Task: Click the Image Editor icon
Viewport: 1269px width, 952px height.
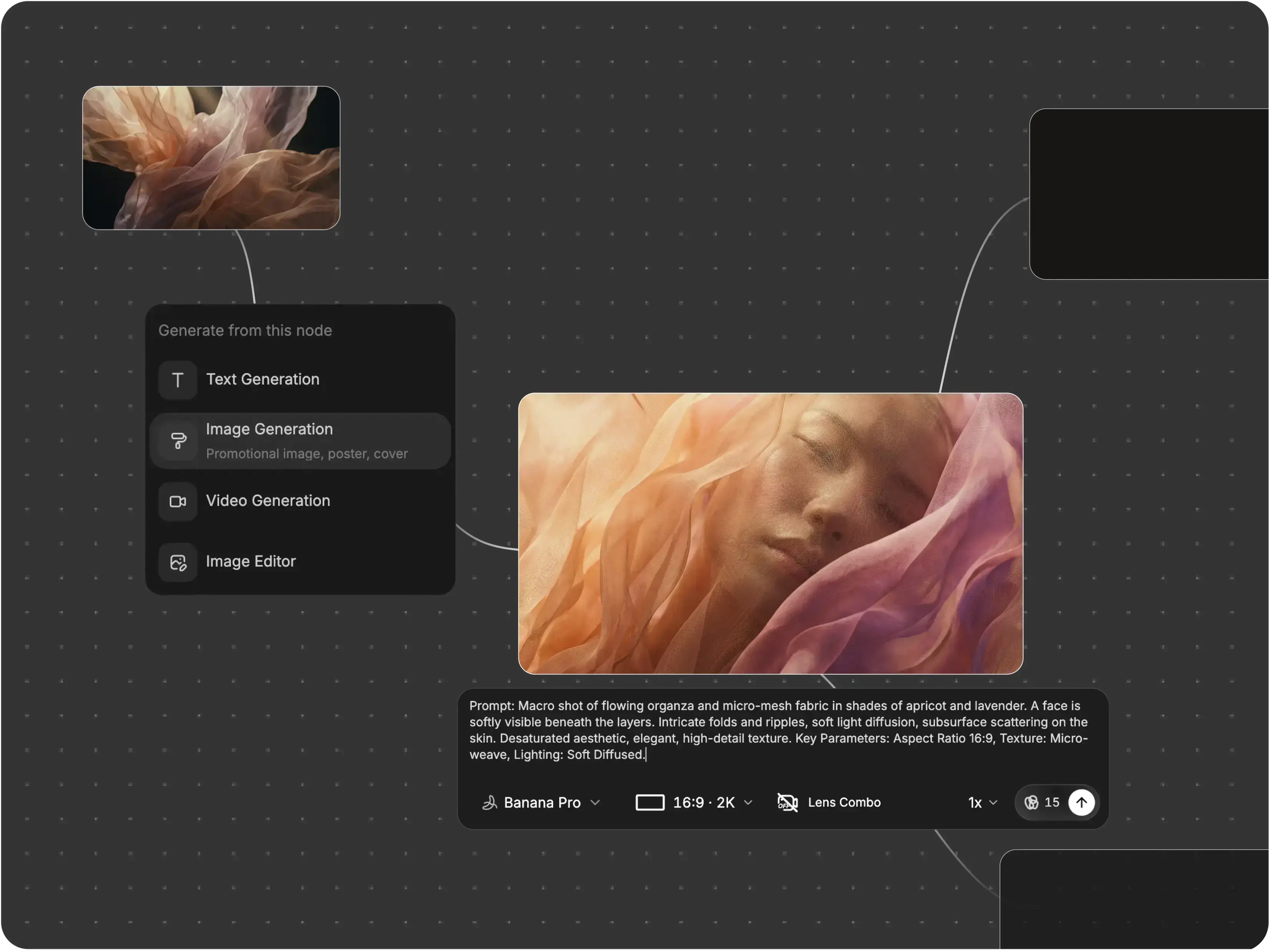Action: coord(178,562)
